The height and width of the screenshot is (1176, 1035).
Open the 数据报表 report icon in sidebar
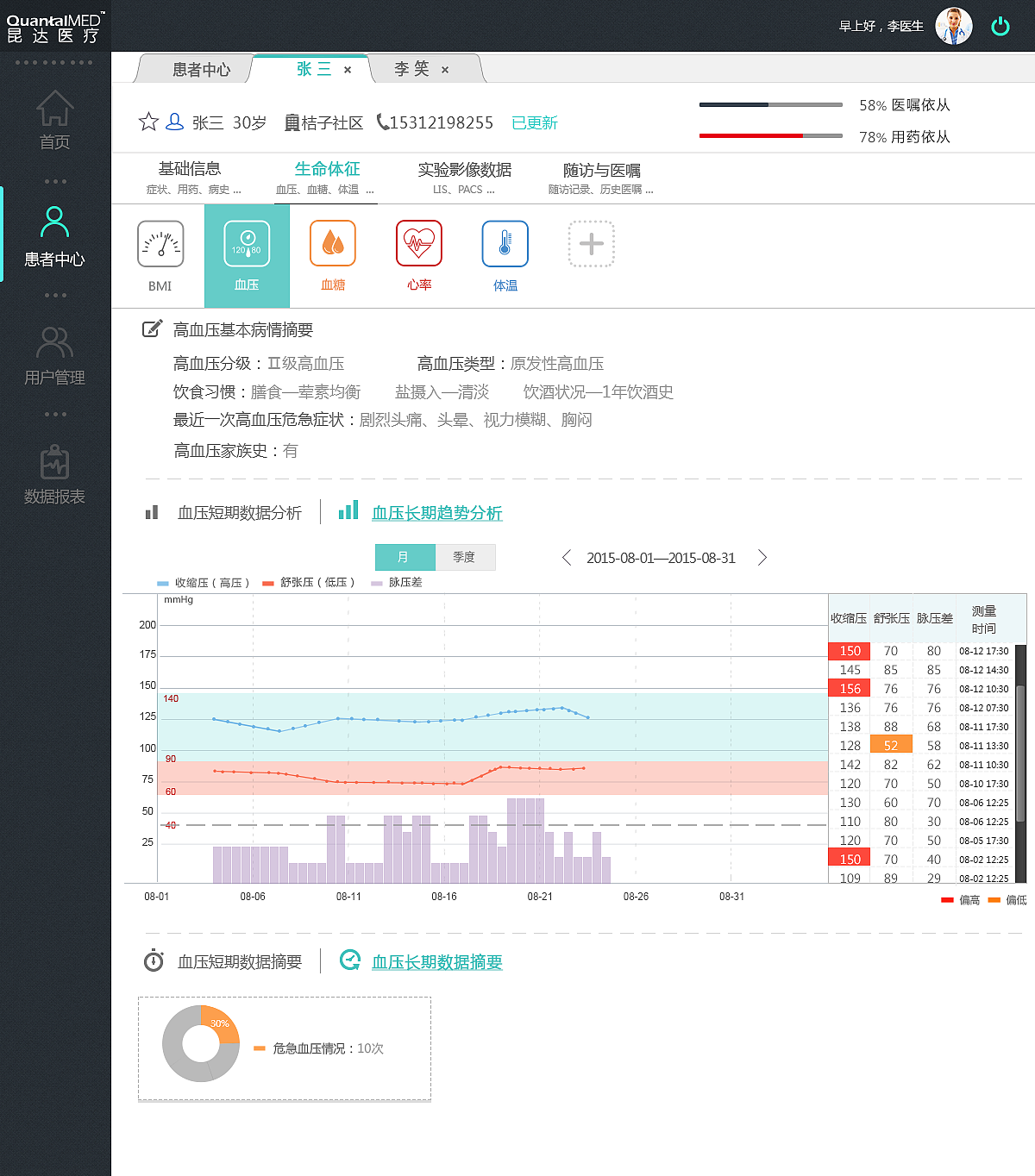54,461
